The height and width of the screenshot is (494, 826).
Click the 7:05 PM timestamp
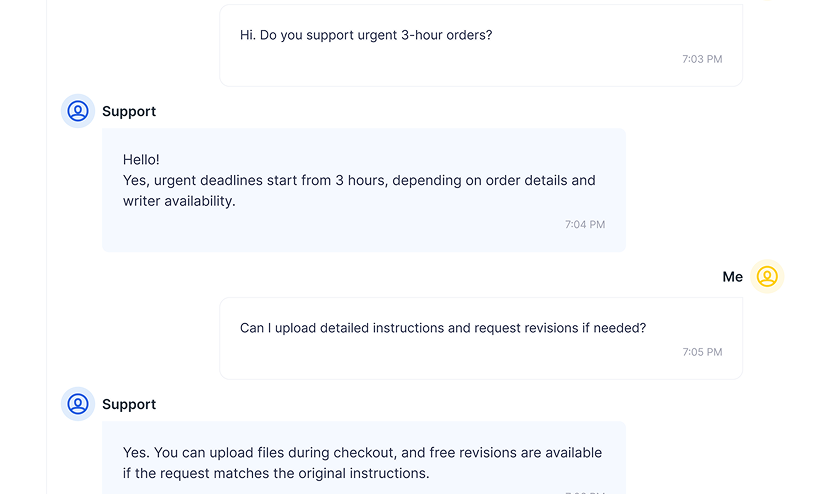(702, 352)
